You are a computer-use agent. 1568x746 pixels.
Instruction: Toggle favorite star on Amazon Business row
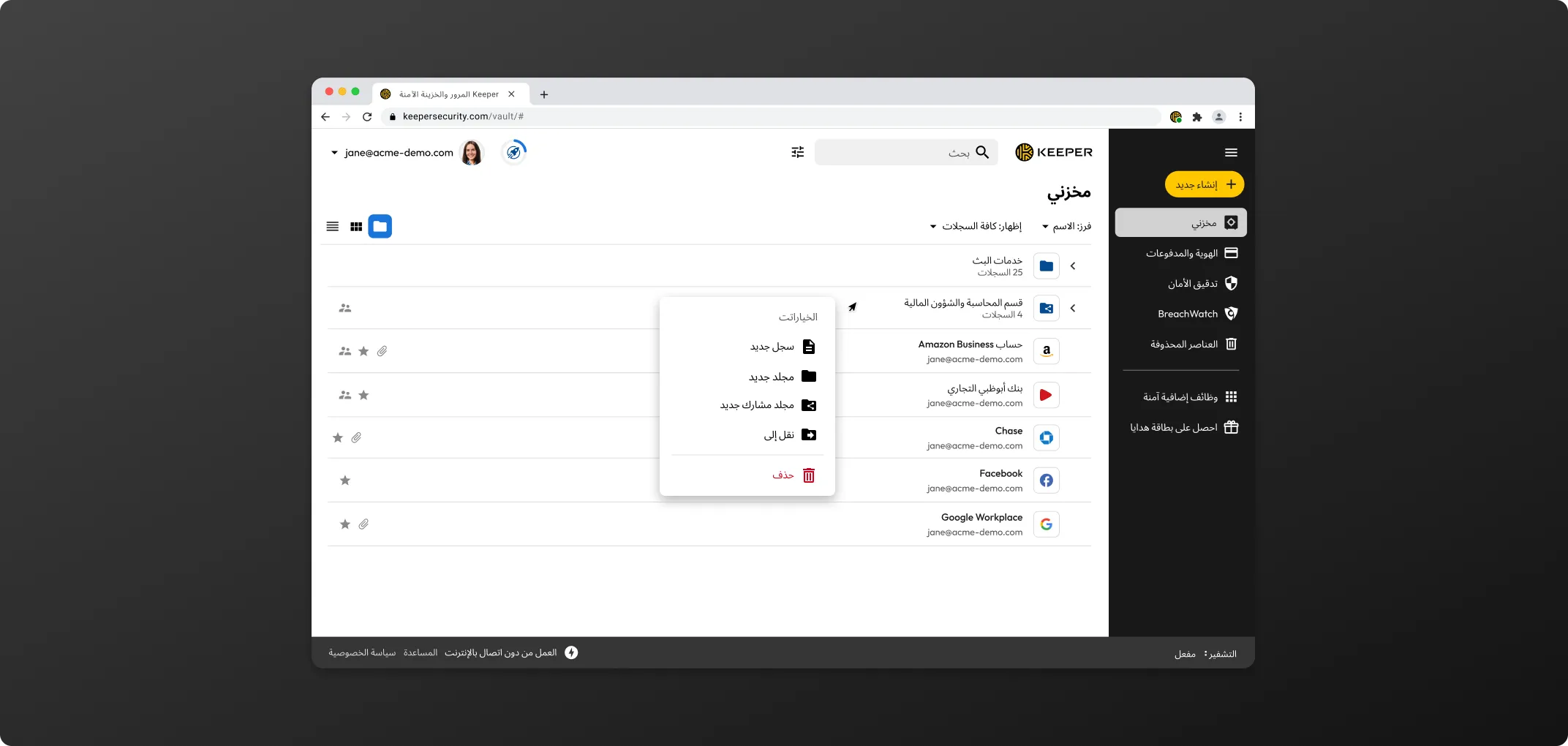coord(363,351)
